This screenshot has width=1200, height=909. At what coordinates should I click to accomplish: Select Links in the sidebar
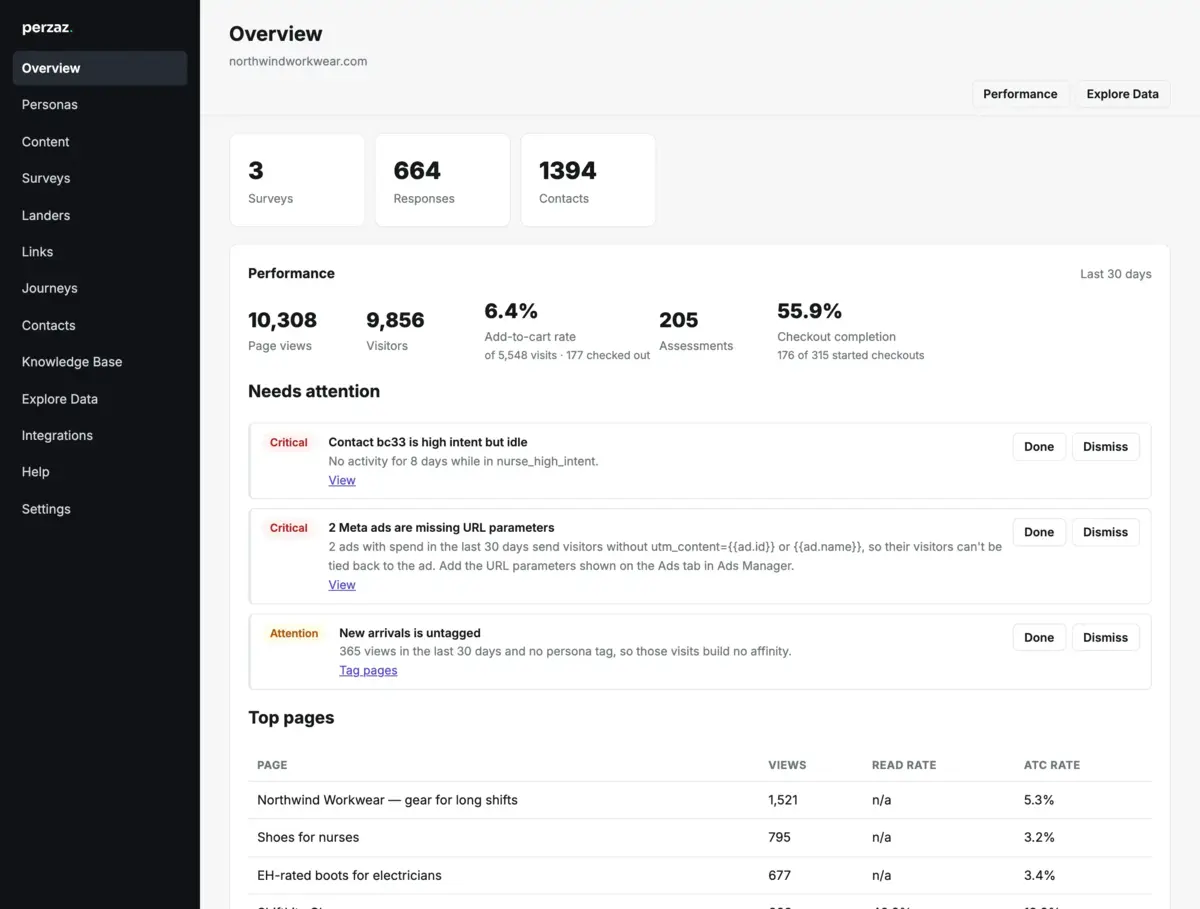100,252
